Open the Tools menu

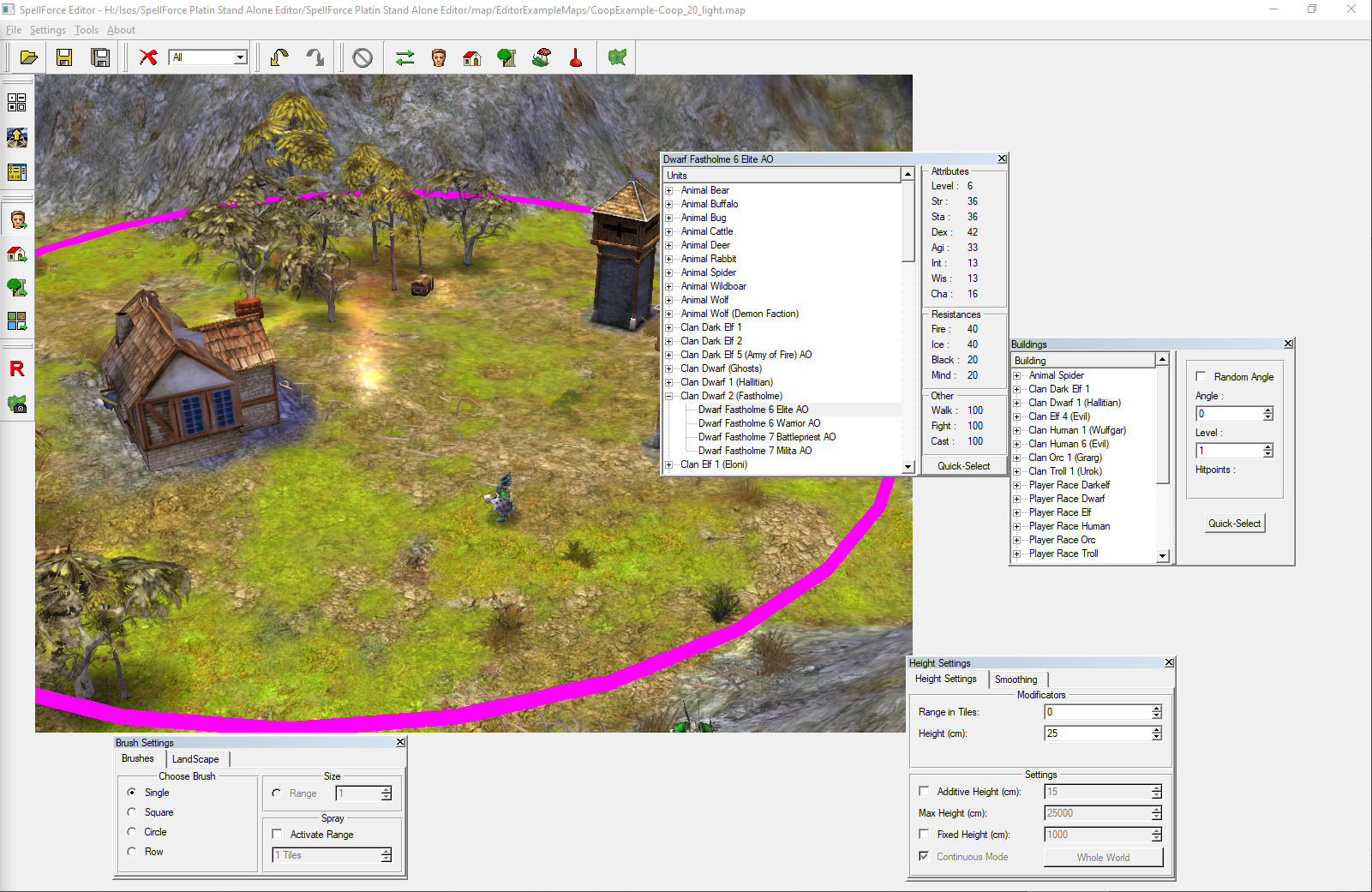click(x=87, y=30)
